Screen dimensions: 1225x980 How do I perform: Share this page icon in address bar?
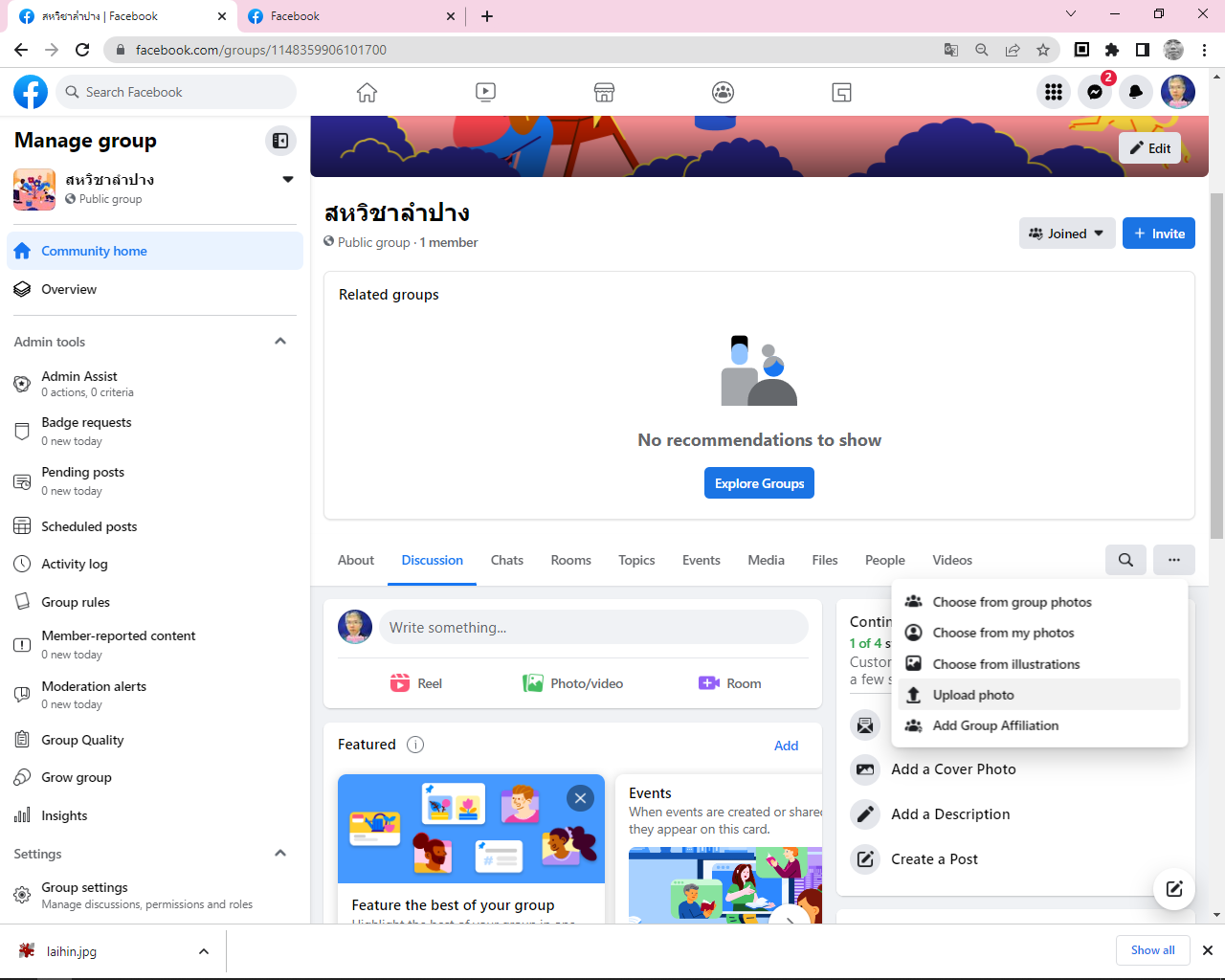point(1013,50)
